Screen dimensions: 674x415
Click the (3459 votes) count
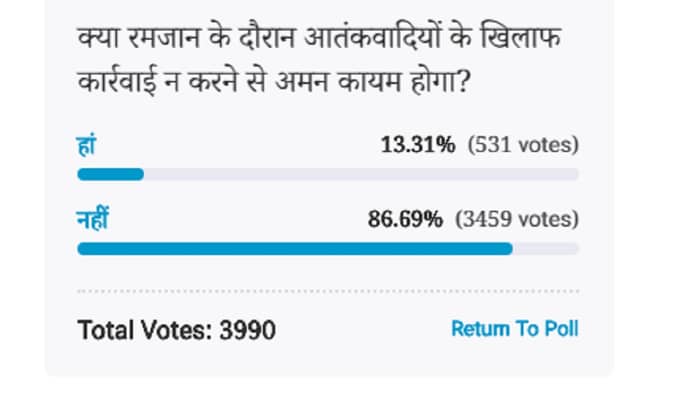[515, 220]
